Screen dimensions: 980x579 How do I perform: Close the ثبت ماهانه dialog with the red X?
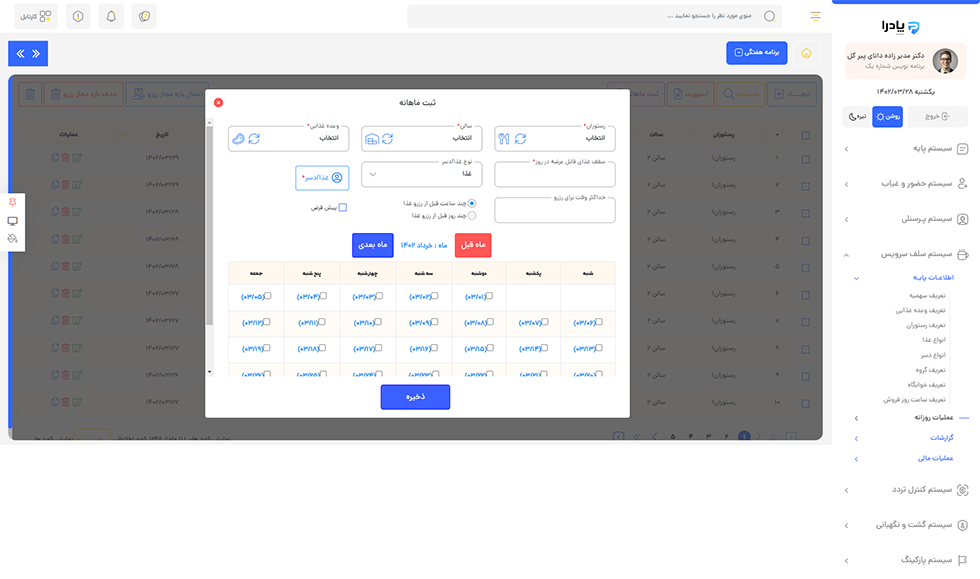[218, 103]
